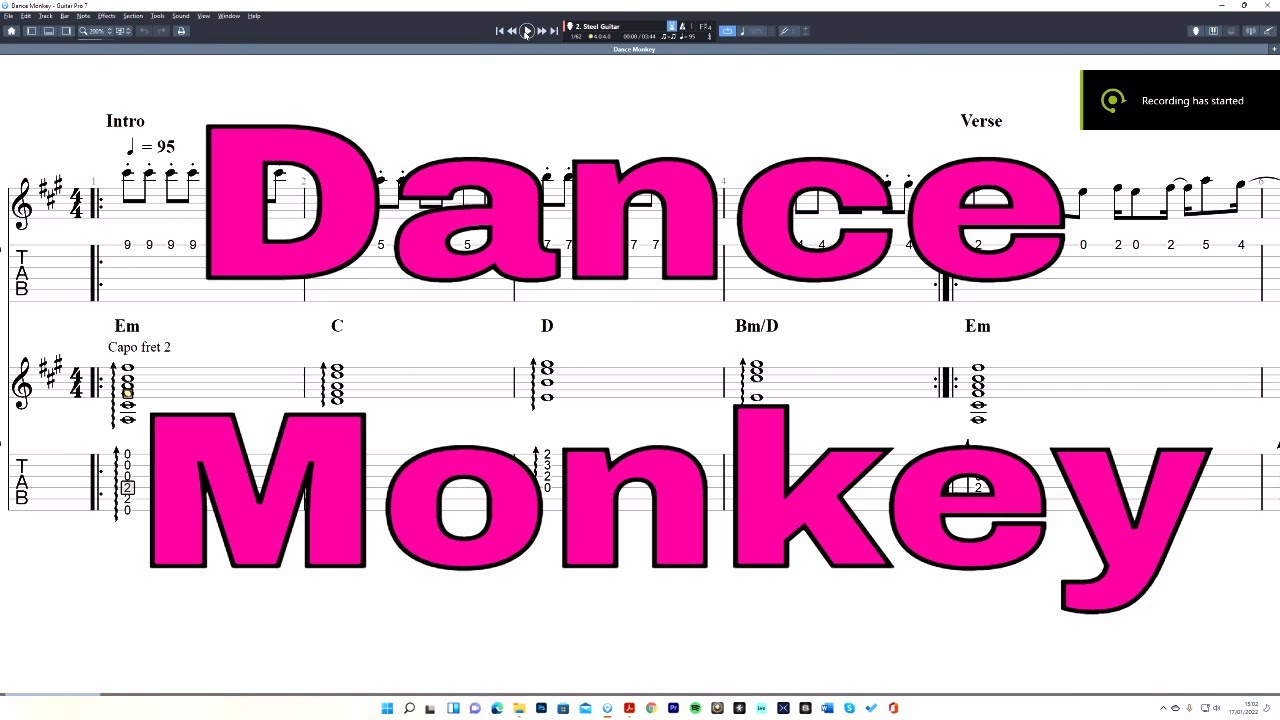Toggle the metronome icon
The width and height of the screenshot is (1280, 720).
[x=683, y=26]
